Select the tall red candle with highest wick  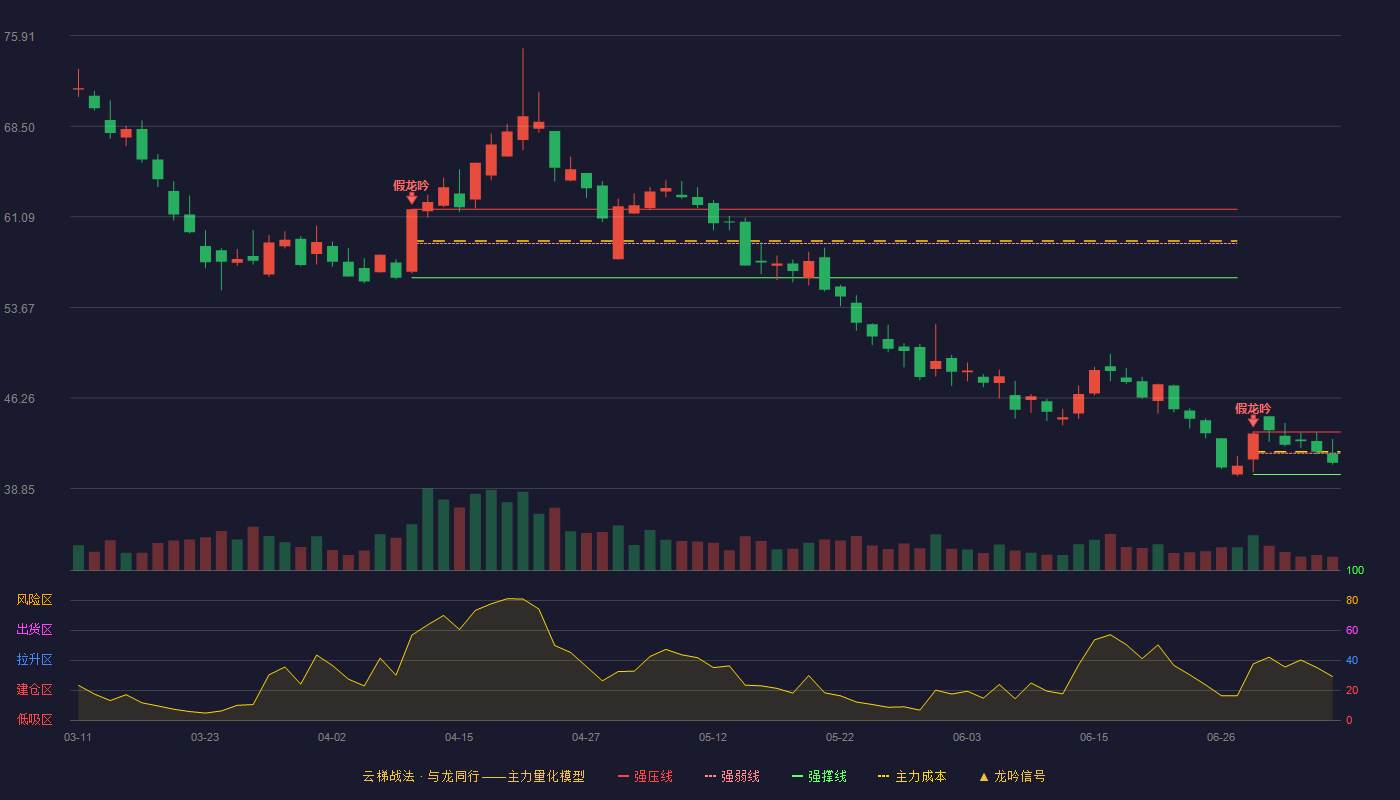click(x=522, y=127)
